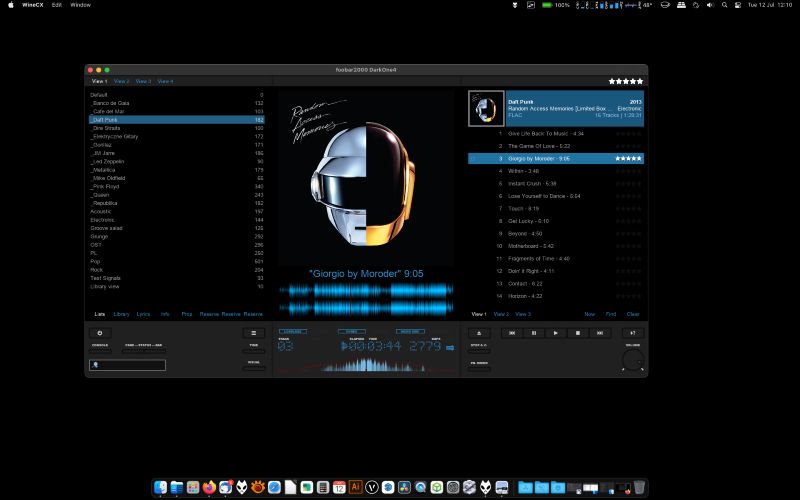Toggle the Visual switch
The image size is (800, 500).
(x=254, y=367)
